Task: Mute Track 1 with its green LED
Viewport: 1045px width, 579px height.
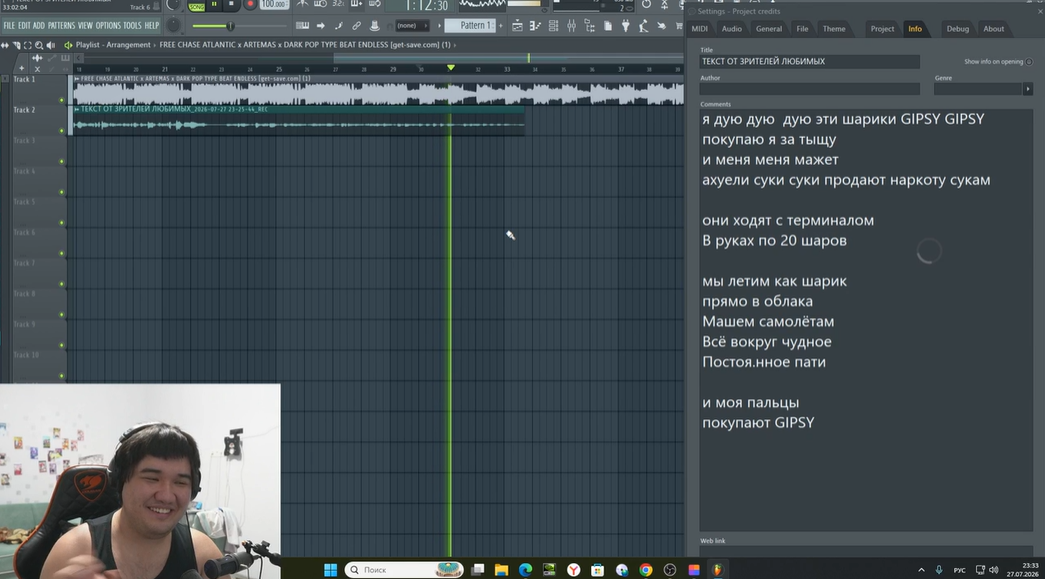Action: point(61,100)
